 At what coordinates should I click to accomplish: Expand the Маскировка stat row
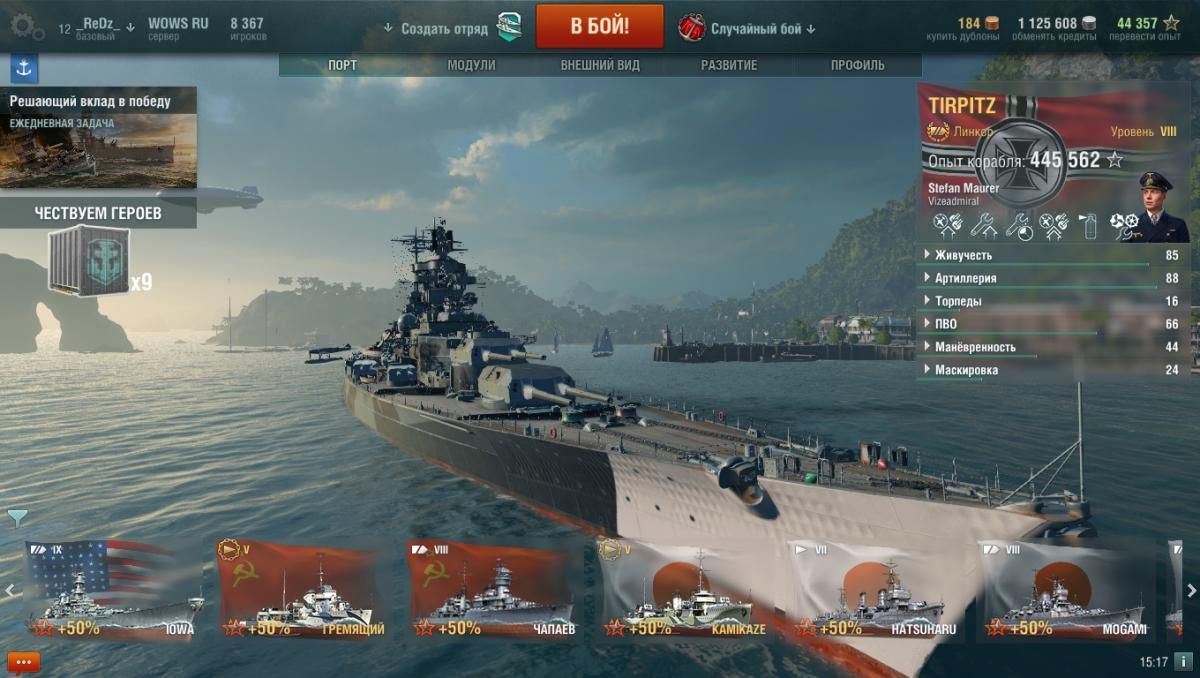coord(1052,370)
